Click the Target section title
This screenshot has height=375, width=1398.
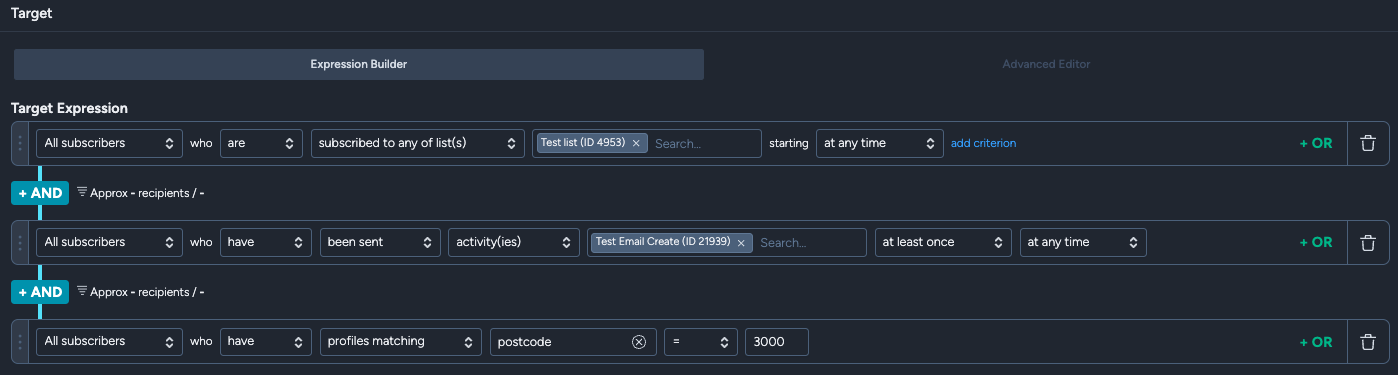(32, 14)
